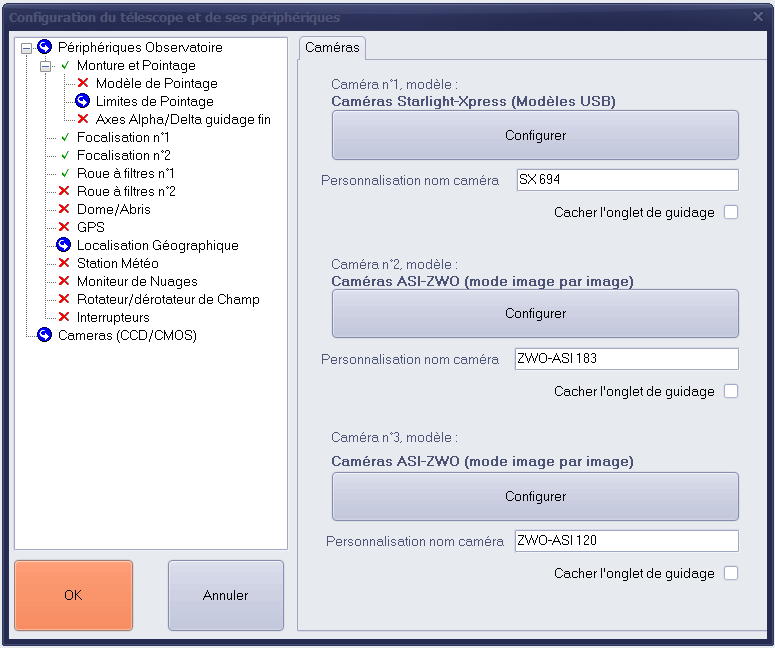The height and width of the screenshot is (648, 775).
Task: Click the green checkmark beside Roue à filtres n°1
Action: (x=65, y=173)
